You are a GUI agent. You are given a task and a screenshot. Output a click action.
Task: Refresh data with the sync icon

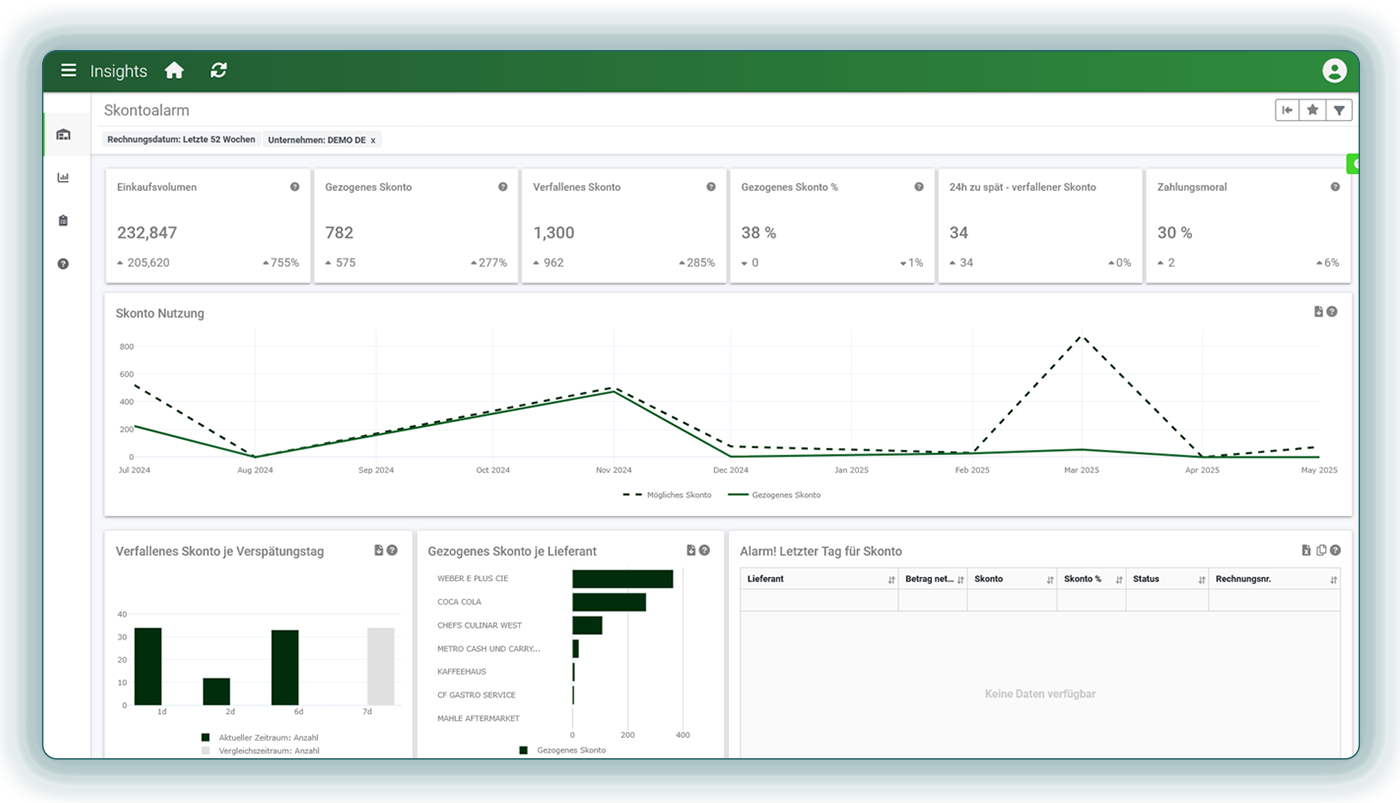(x=219, y=70)
